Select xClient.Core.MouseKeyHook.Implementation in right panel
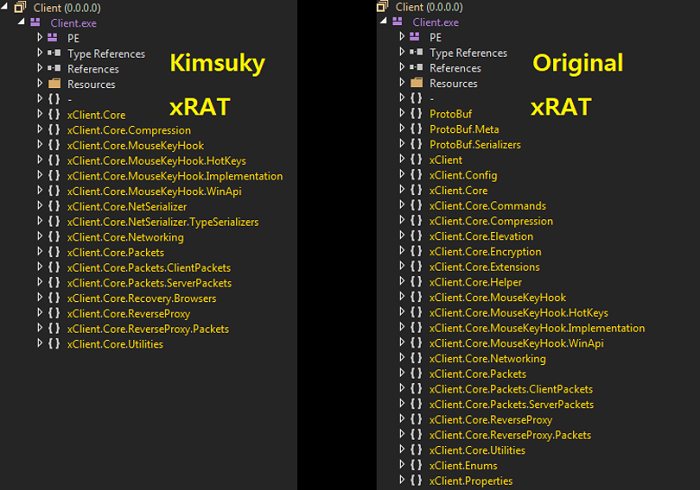This screenshot has height=490, width=700. 537,328
